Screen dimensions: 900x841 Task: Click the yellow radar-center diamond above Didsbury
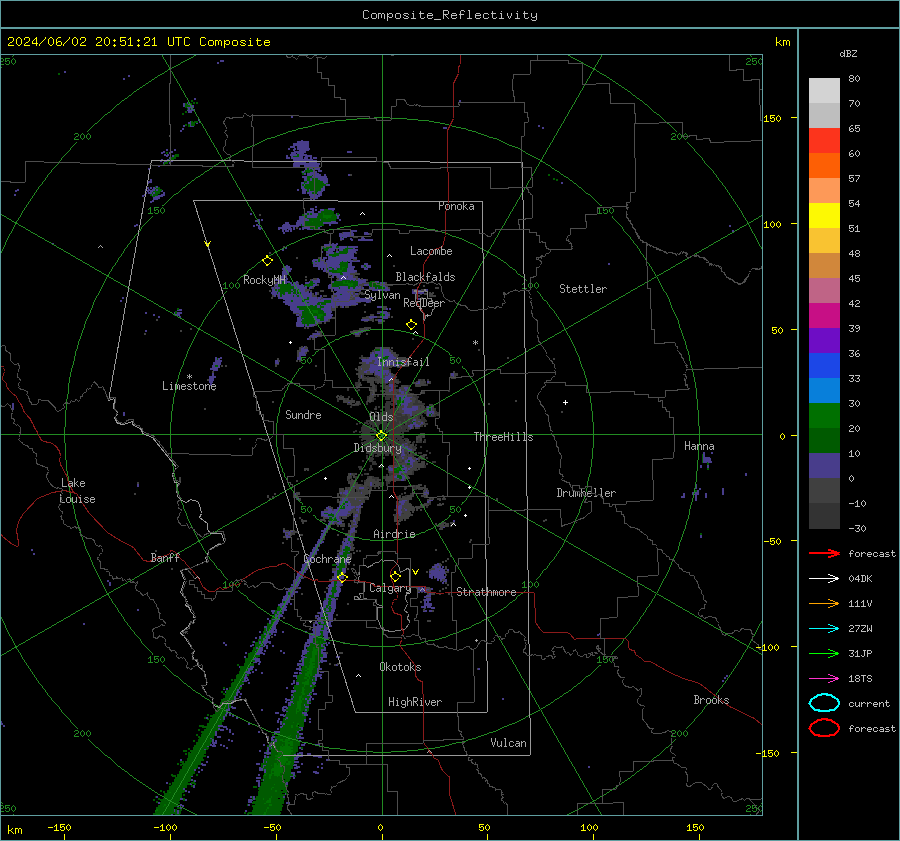pos(381,436)
